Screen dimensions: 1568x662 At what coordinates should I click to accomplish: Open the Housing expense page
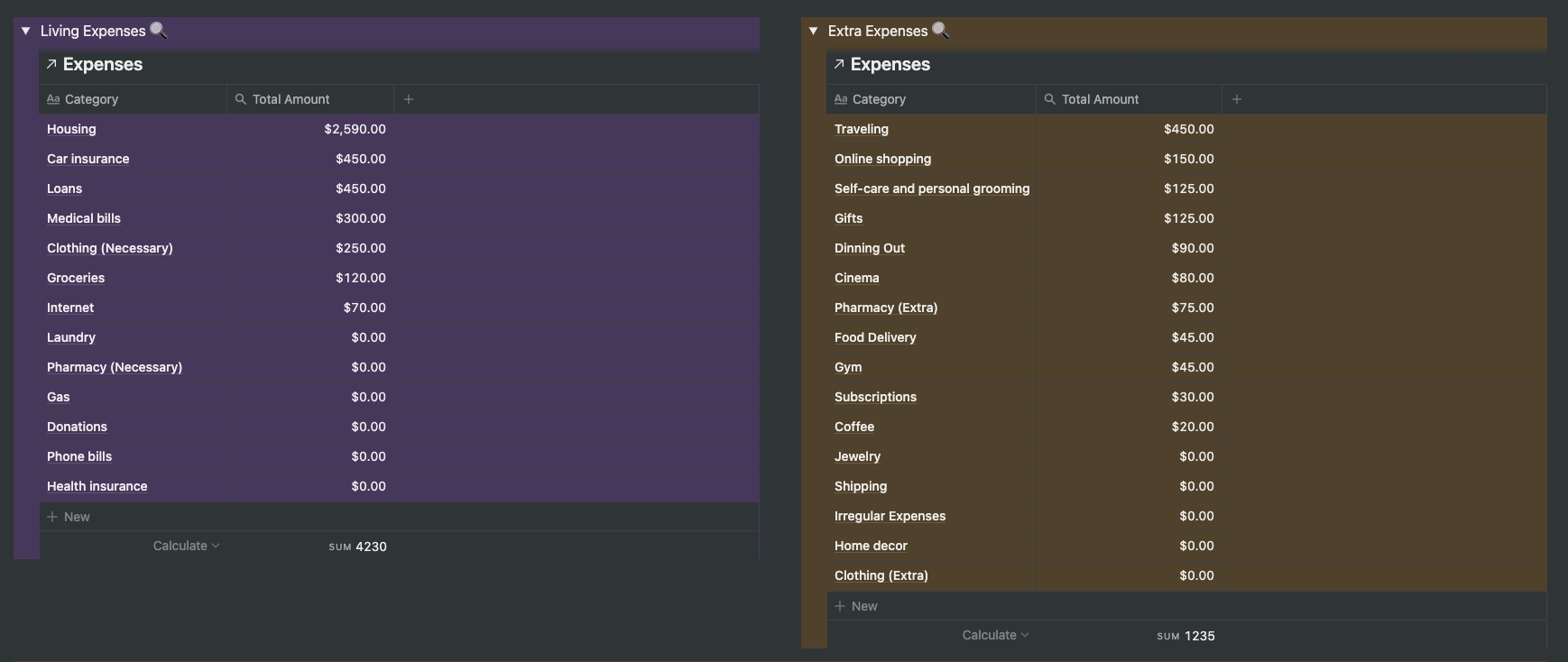[x=71, y=129]
